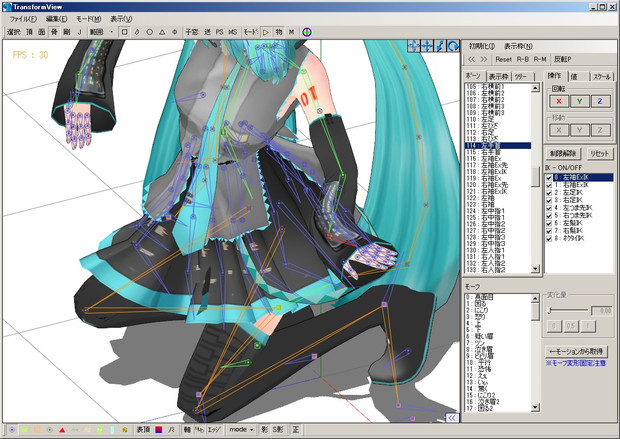This screenshot has height=439, width=620.
Task: Open the 初期化(I) menu
Action: [482, 46]
